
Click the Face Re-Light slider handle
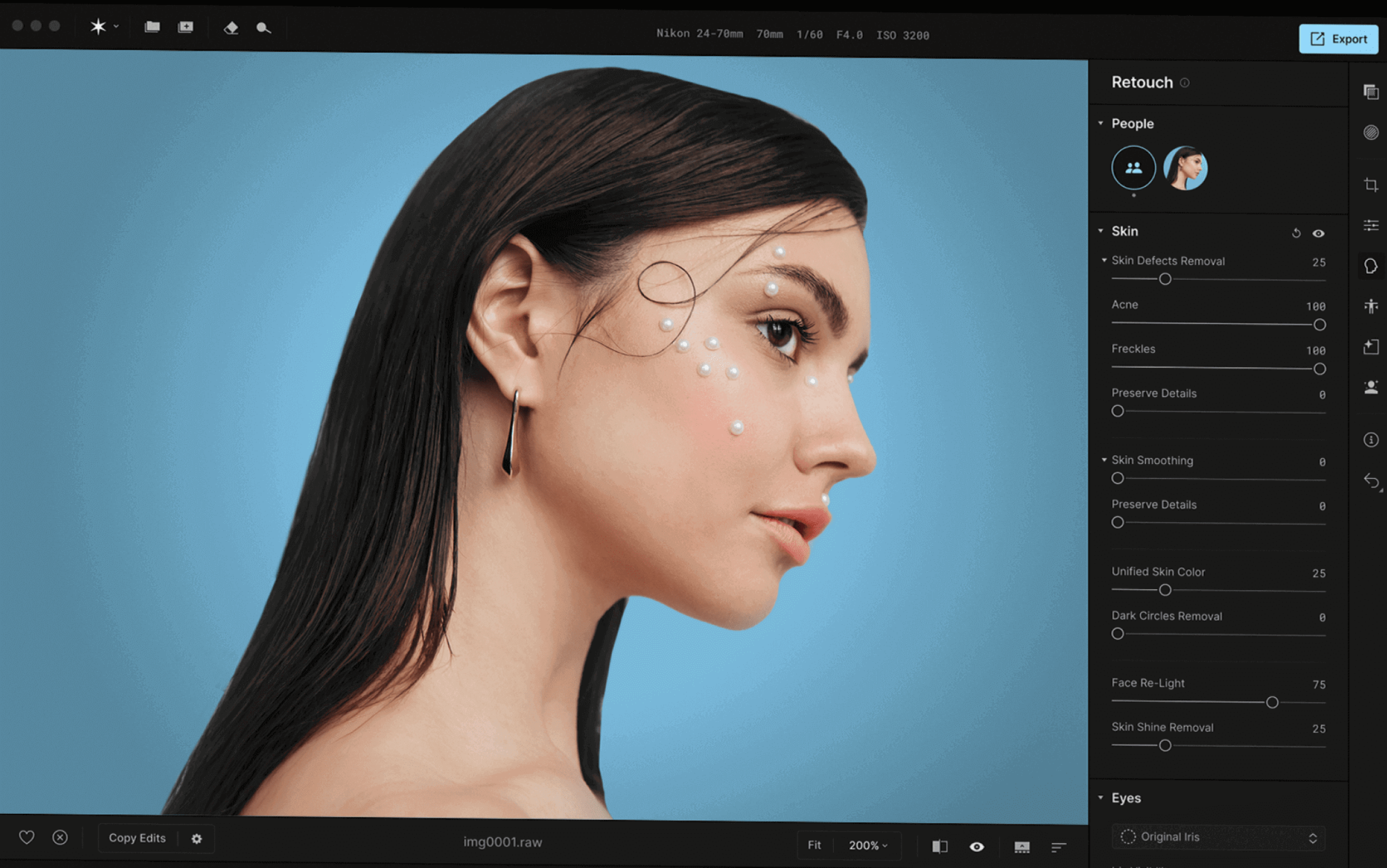pyautogui.click(x=1272, y=702)
